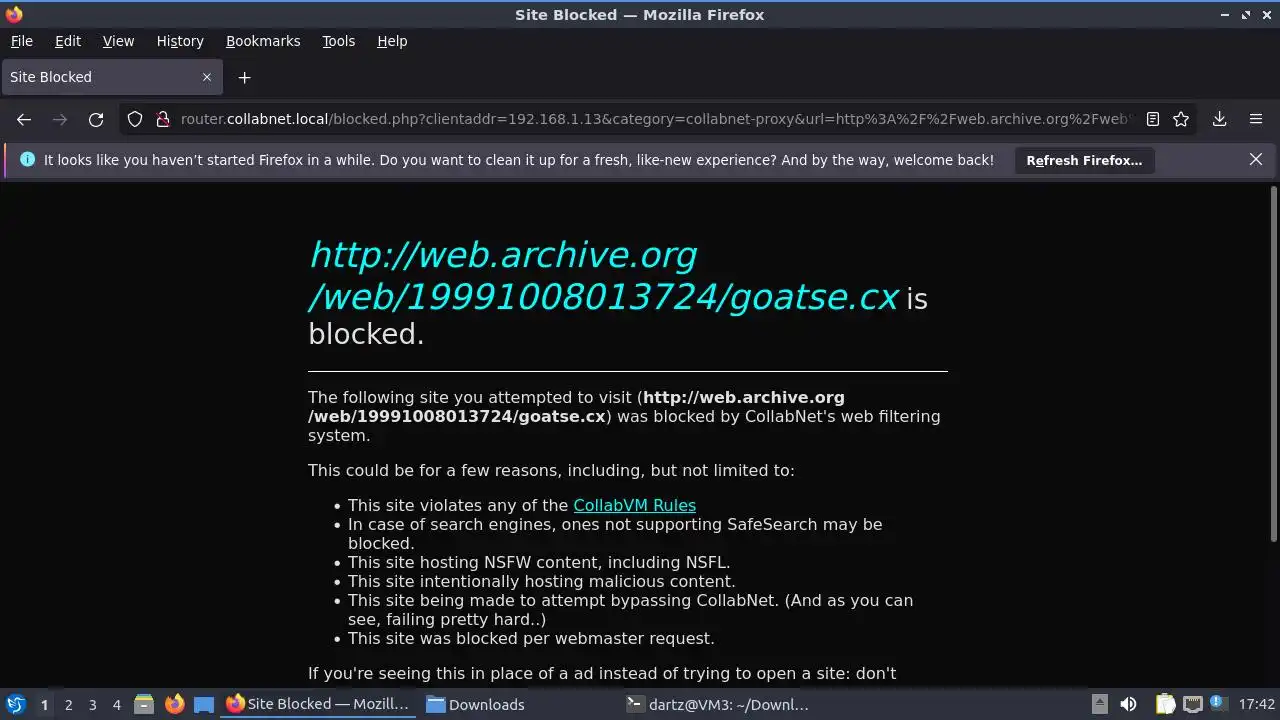Viewport: 1280px width, 720px height.
Task: Click the Refresh Firefox… button
Action: 1084,160
